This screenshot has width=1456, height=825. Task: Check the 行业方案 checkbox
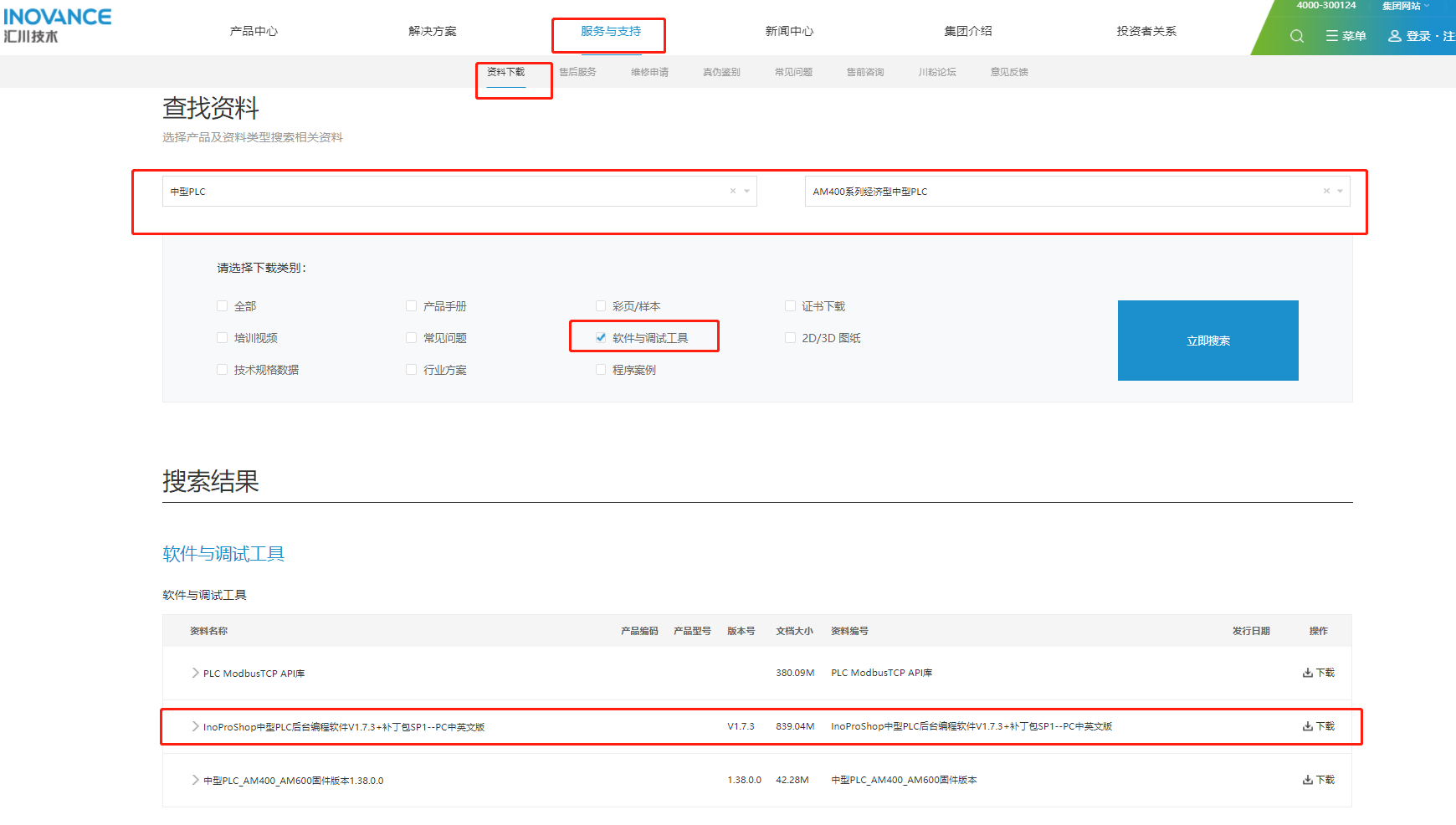[x=411, y=370]
